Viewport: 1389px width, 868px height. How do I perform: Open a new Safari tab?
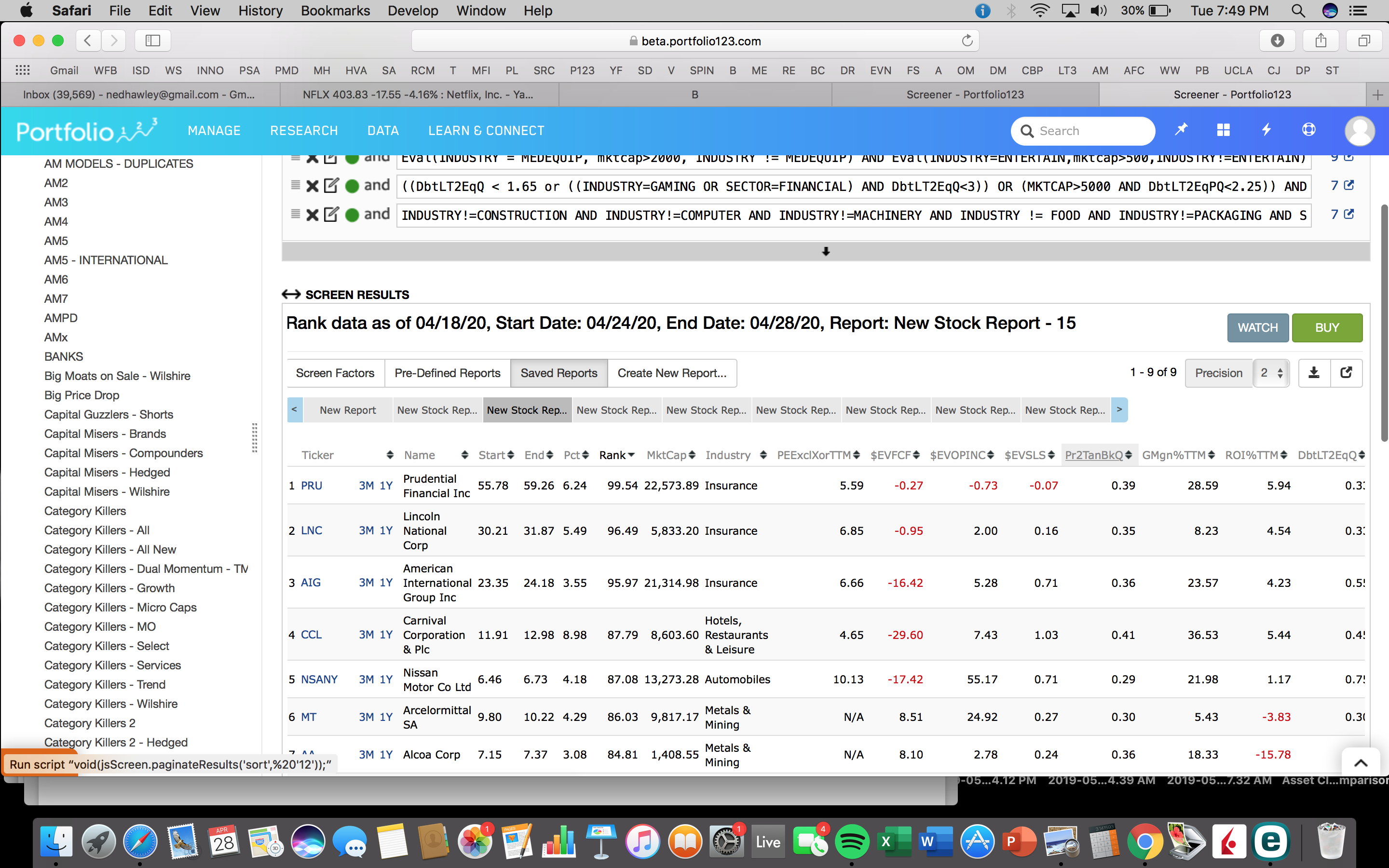tap(1377, 95)
